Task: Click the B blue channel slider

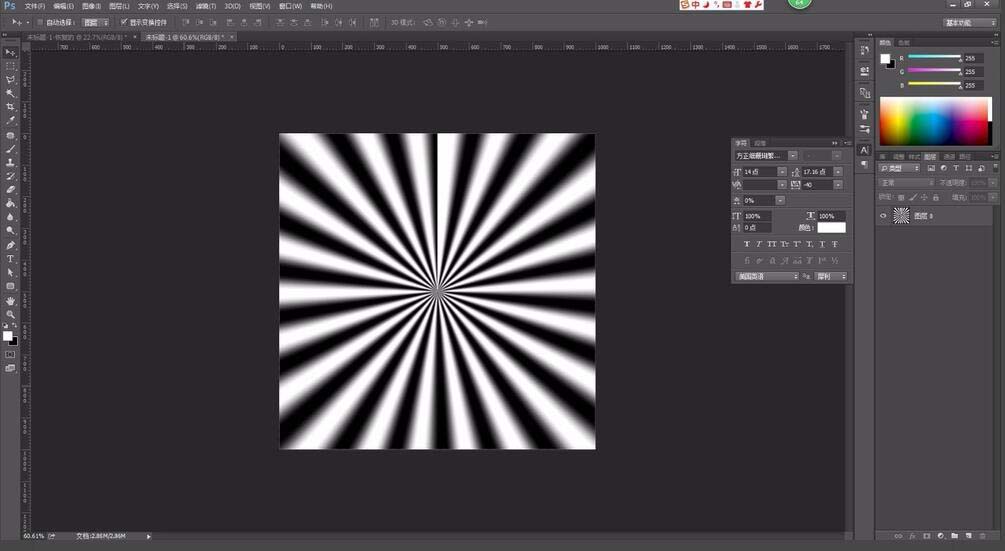Action: tap(934, 85)
